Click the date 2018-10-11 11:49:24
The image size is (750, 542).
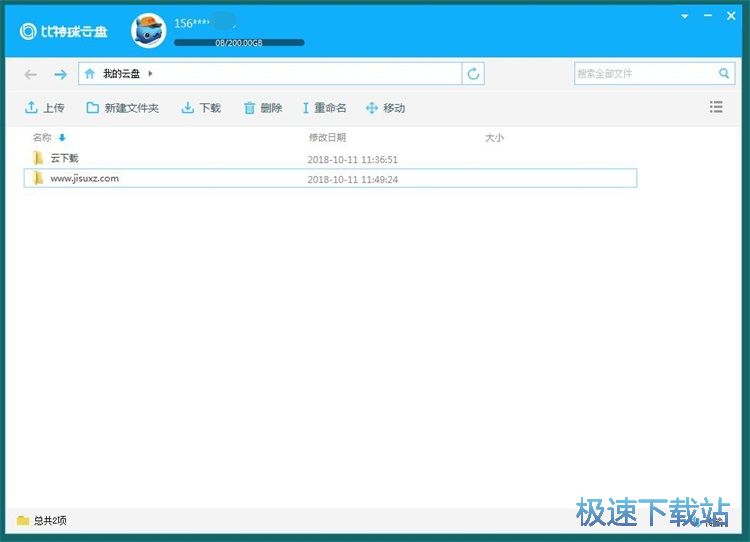coord(353,179)
